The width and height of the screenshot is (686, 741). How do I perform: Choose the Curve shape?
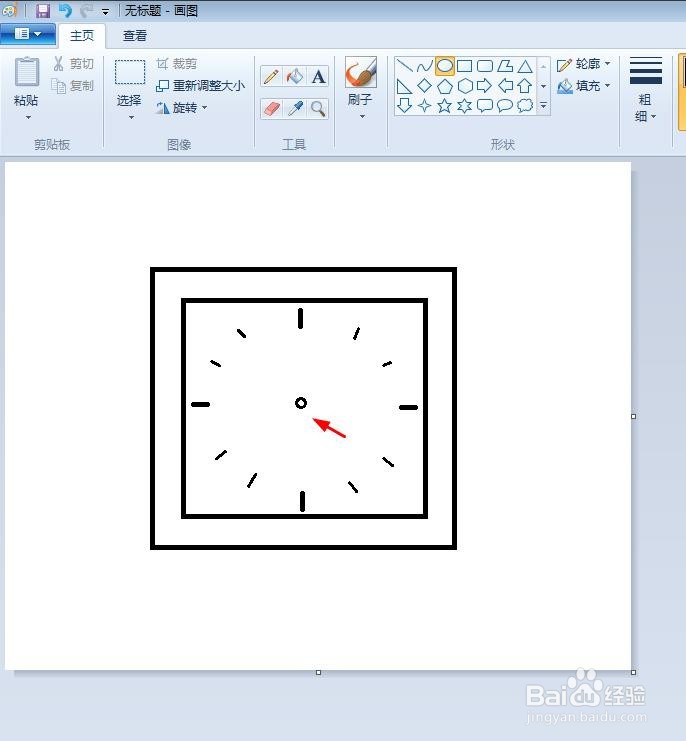tap(424, 66)
